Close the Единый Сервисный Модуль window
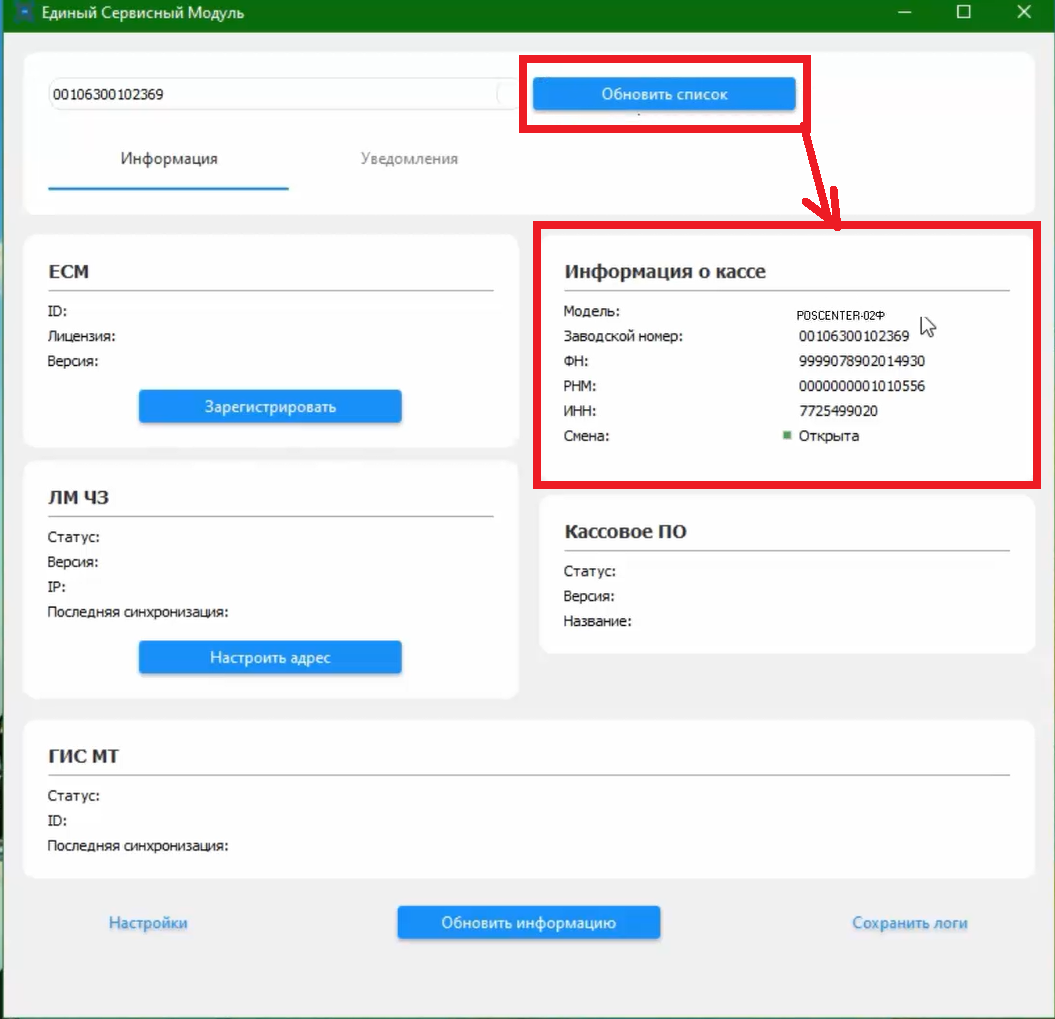1055x1019 pixels. (x=1023, y=12)
